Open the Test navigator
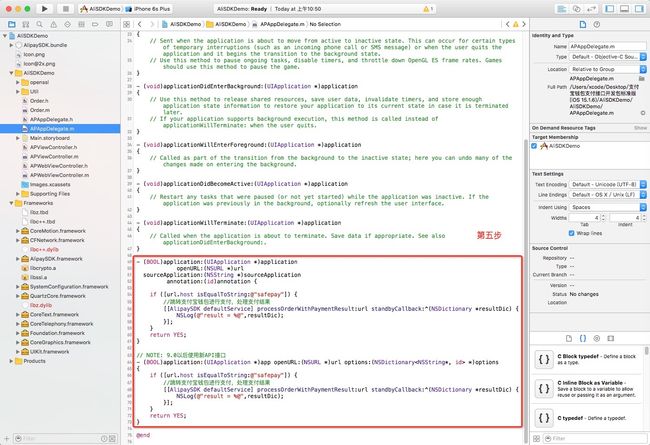Viewport: 650px width, 445px height. coord(67,24)
